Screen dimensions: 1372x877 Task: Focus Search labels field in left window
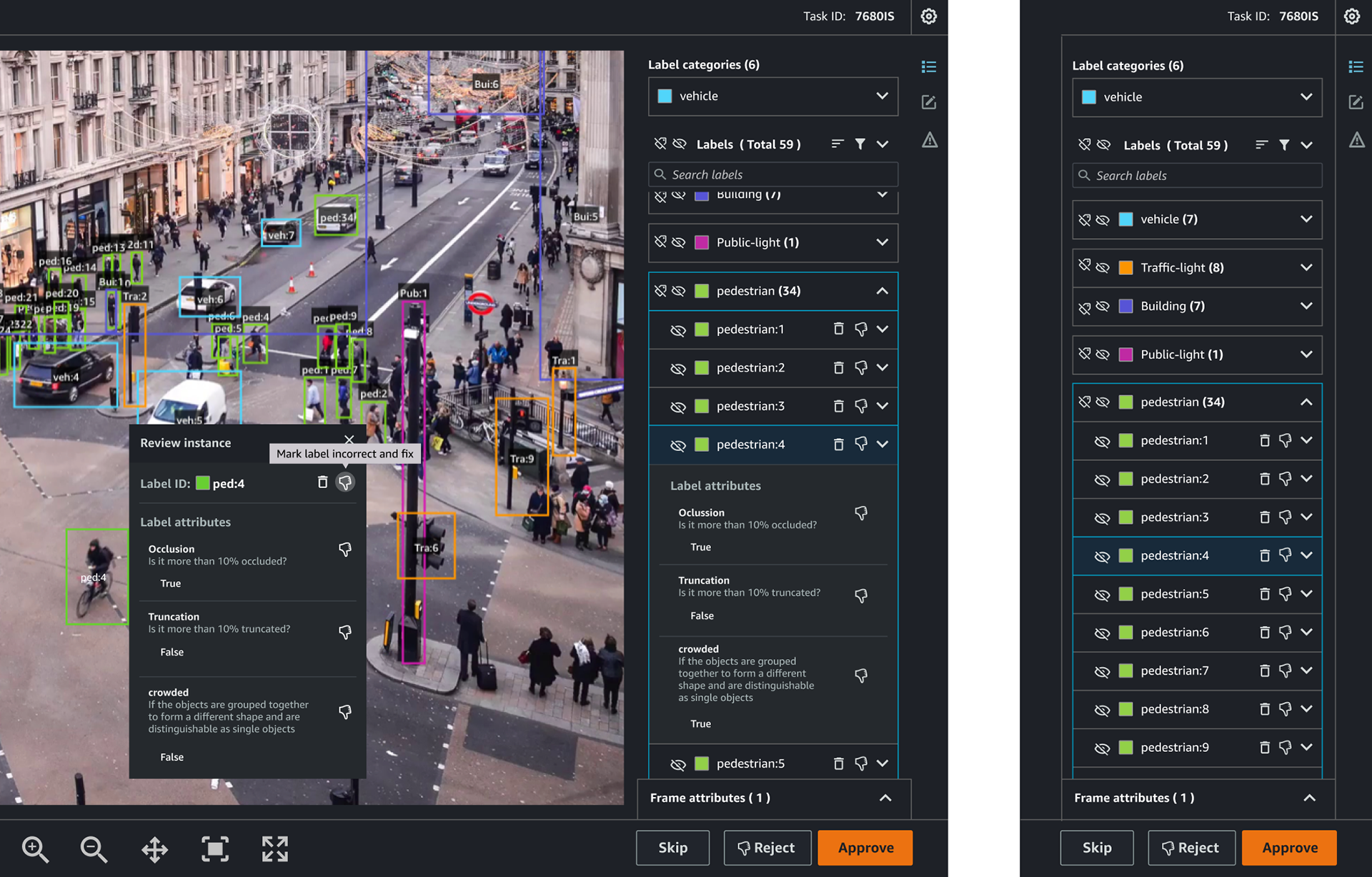click(773, 174)
